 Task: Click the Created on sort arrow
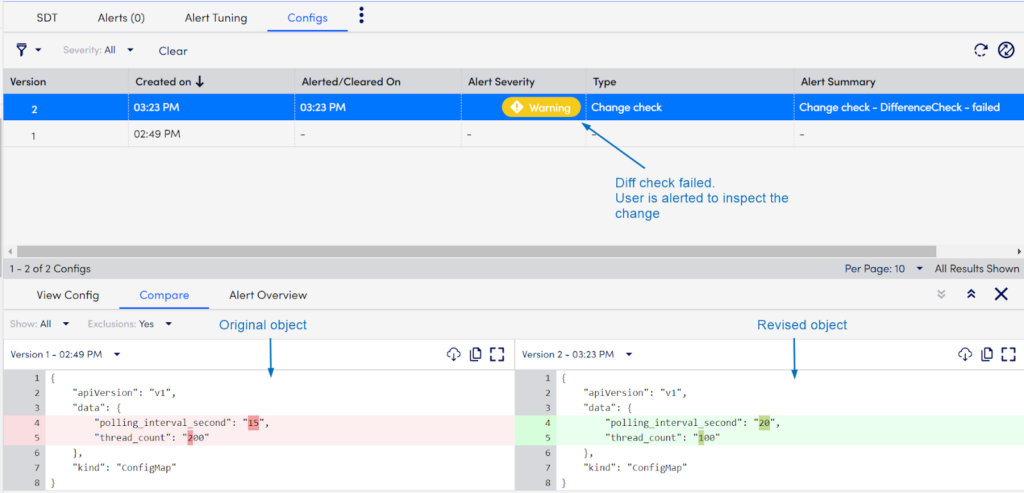(200, 82)
